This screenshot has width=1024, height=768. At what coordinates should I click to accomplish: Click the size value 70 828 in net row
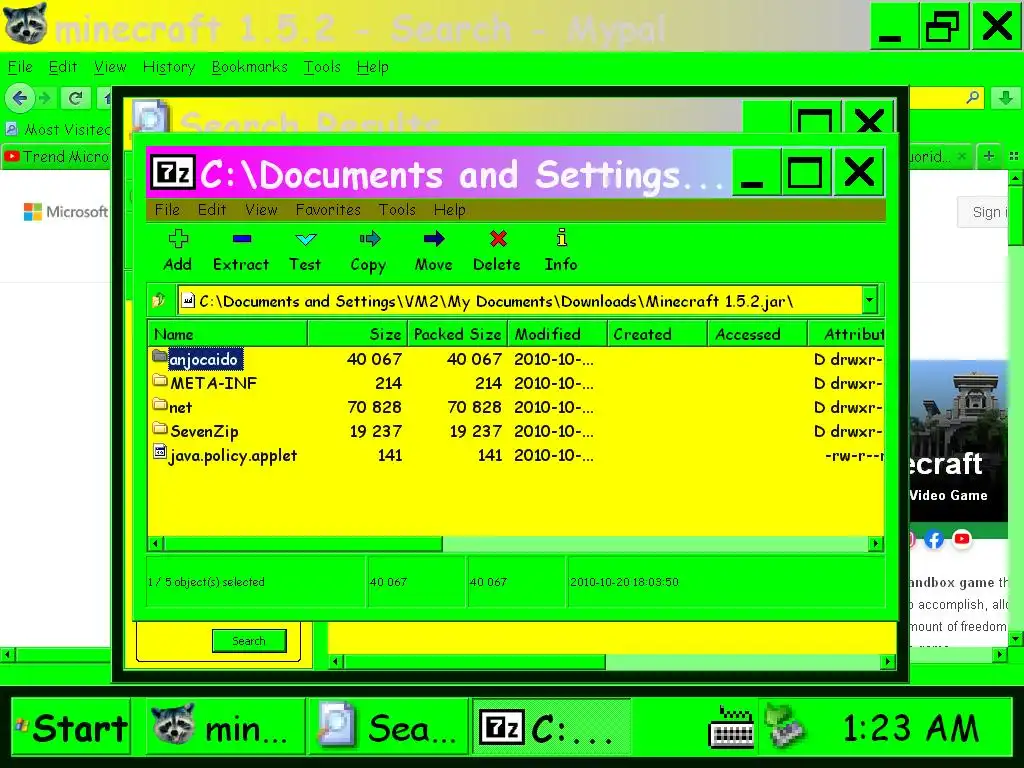coord(374,407)
